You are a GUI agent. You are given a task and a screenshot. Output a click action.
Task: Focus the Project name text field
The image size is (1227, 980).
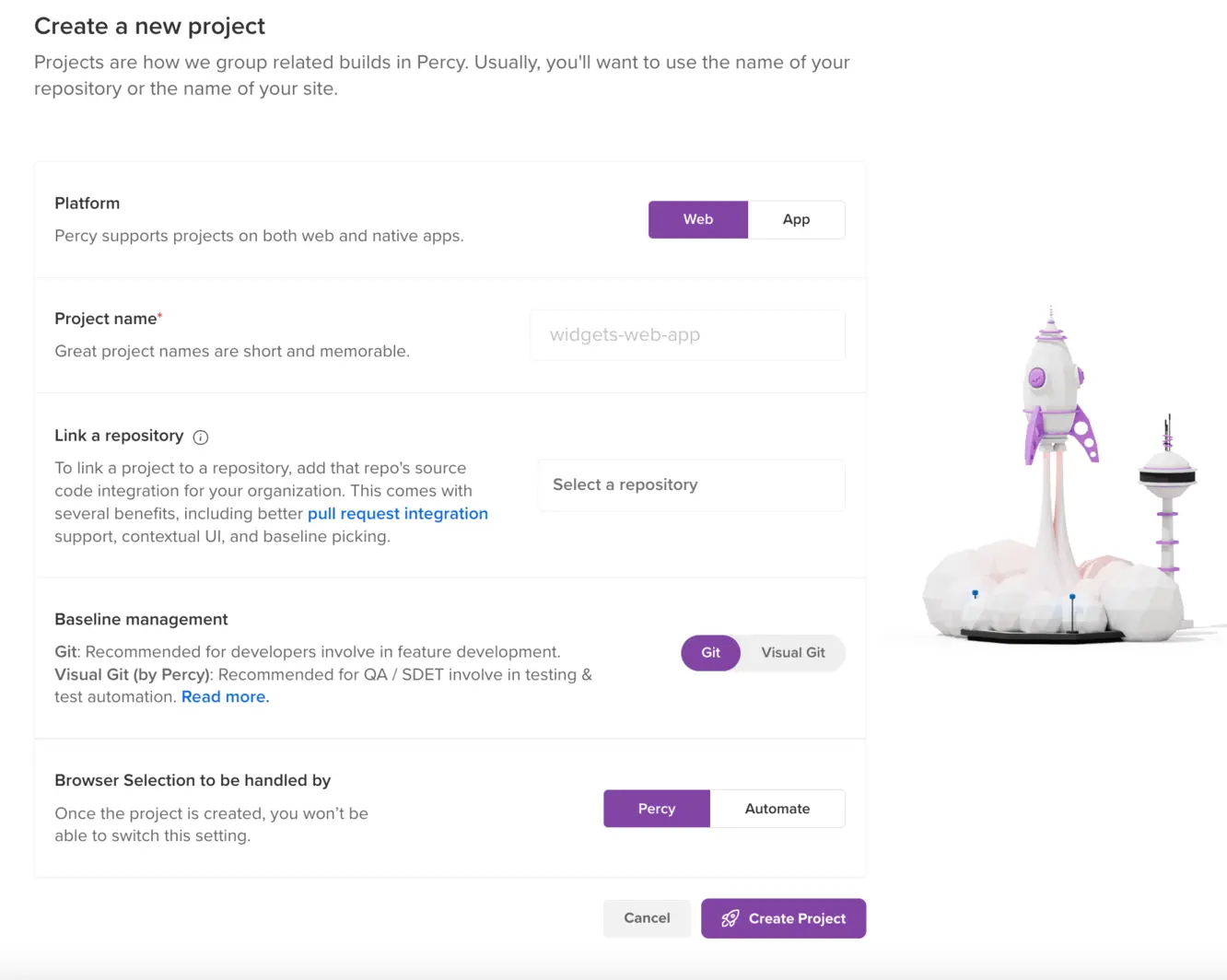[x=687, y=335]
